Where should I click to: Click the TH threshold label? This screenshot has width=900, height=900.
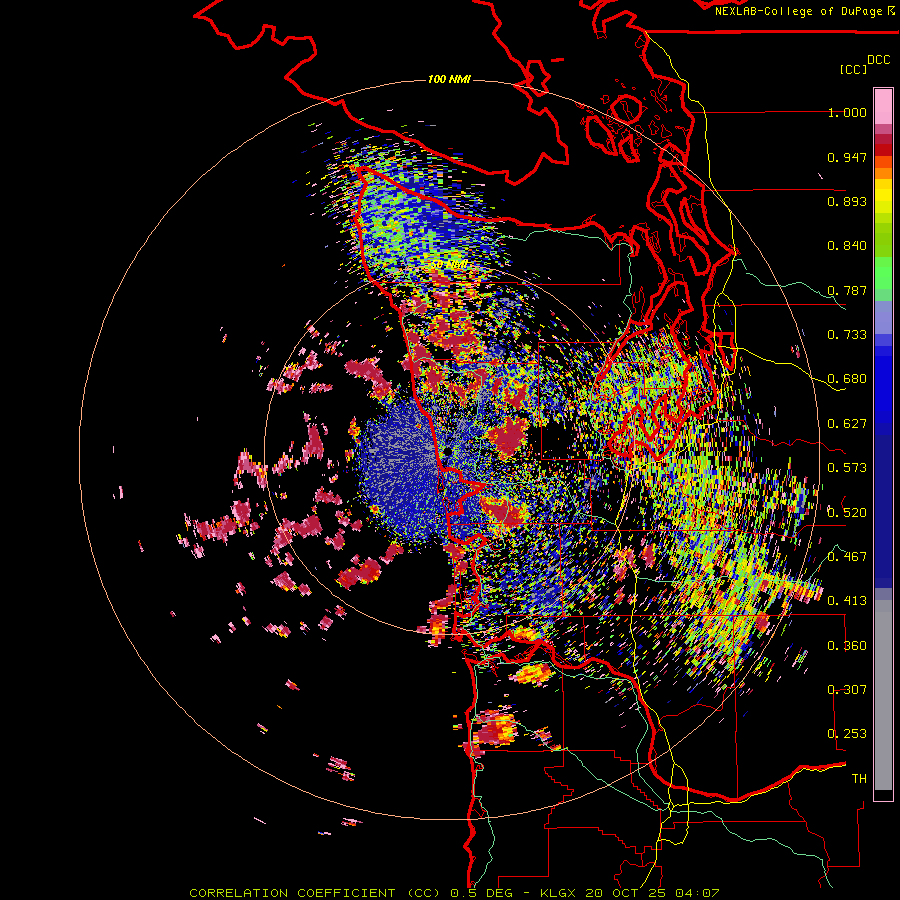pyautogui.click(x=859, y=779)
